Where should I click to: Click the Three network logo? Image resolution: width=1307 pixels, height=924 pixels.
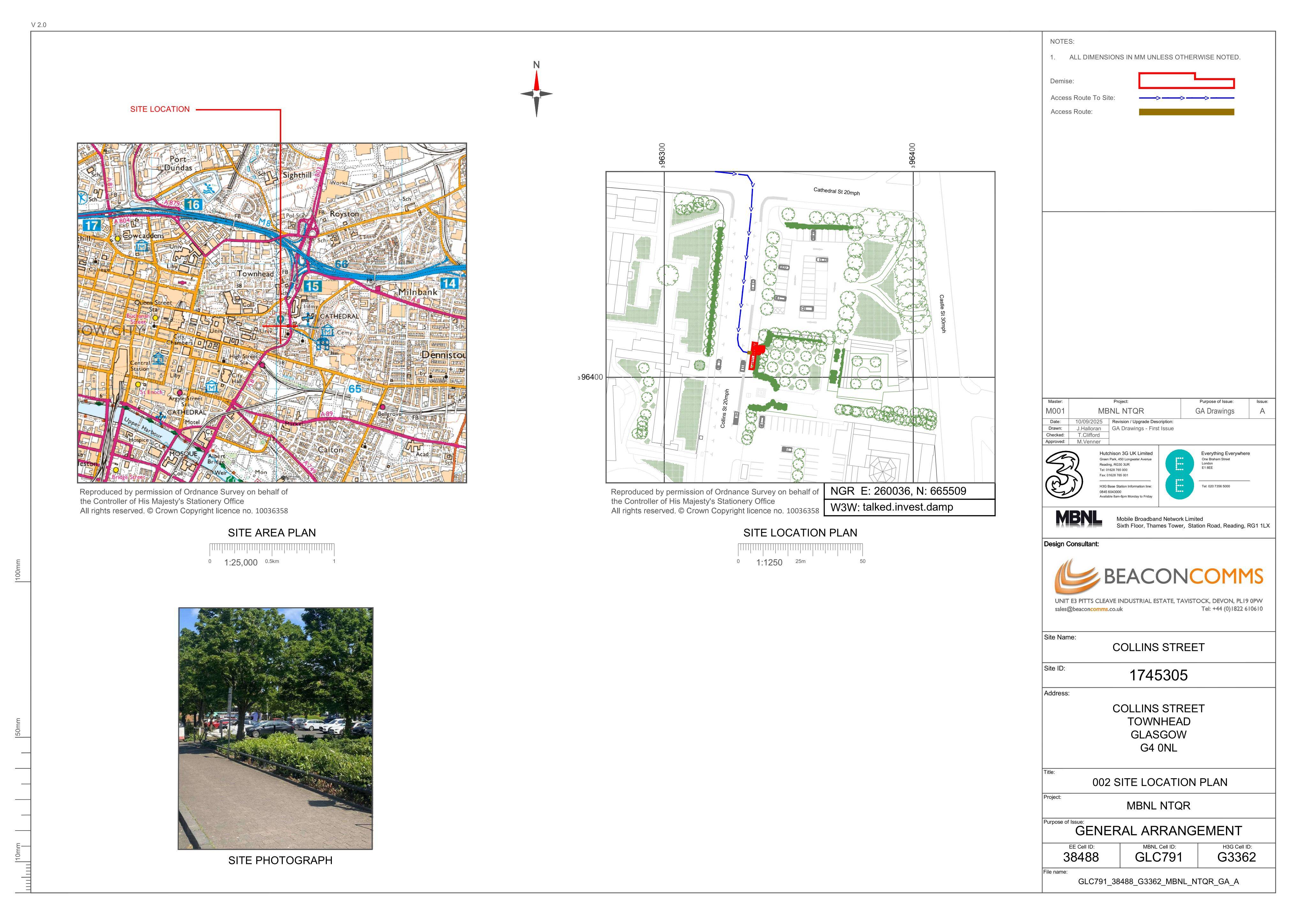coord(1063,475)
